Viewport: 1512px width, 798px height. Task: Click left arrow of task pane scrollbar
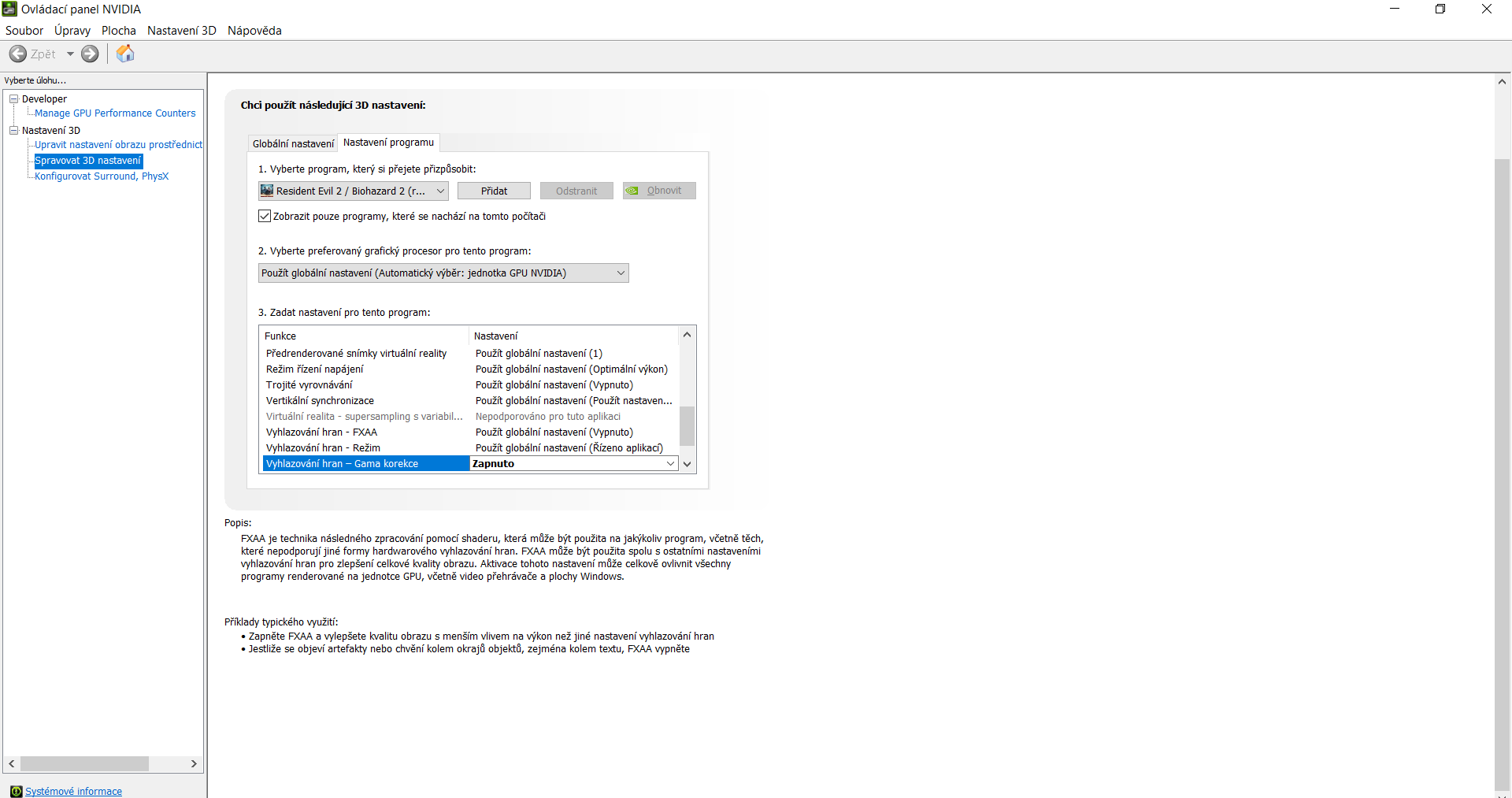pyautogui.click(x=12, y=764)
